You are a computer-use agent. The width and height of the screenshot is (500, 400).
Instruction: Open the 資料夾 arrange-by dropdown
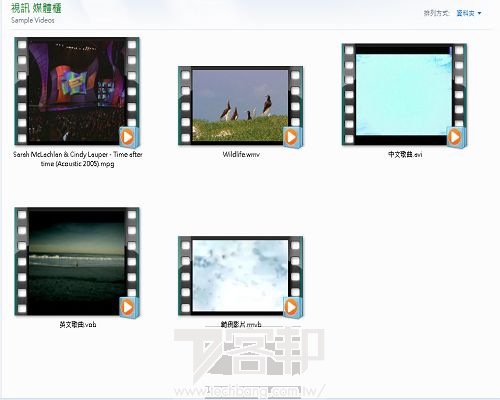pyautogui.click(x=468, y=13)
